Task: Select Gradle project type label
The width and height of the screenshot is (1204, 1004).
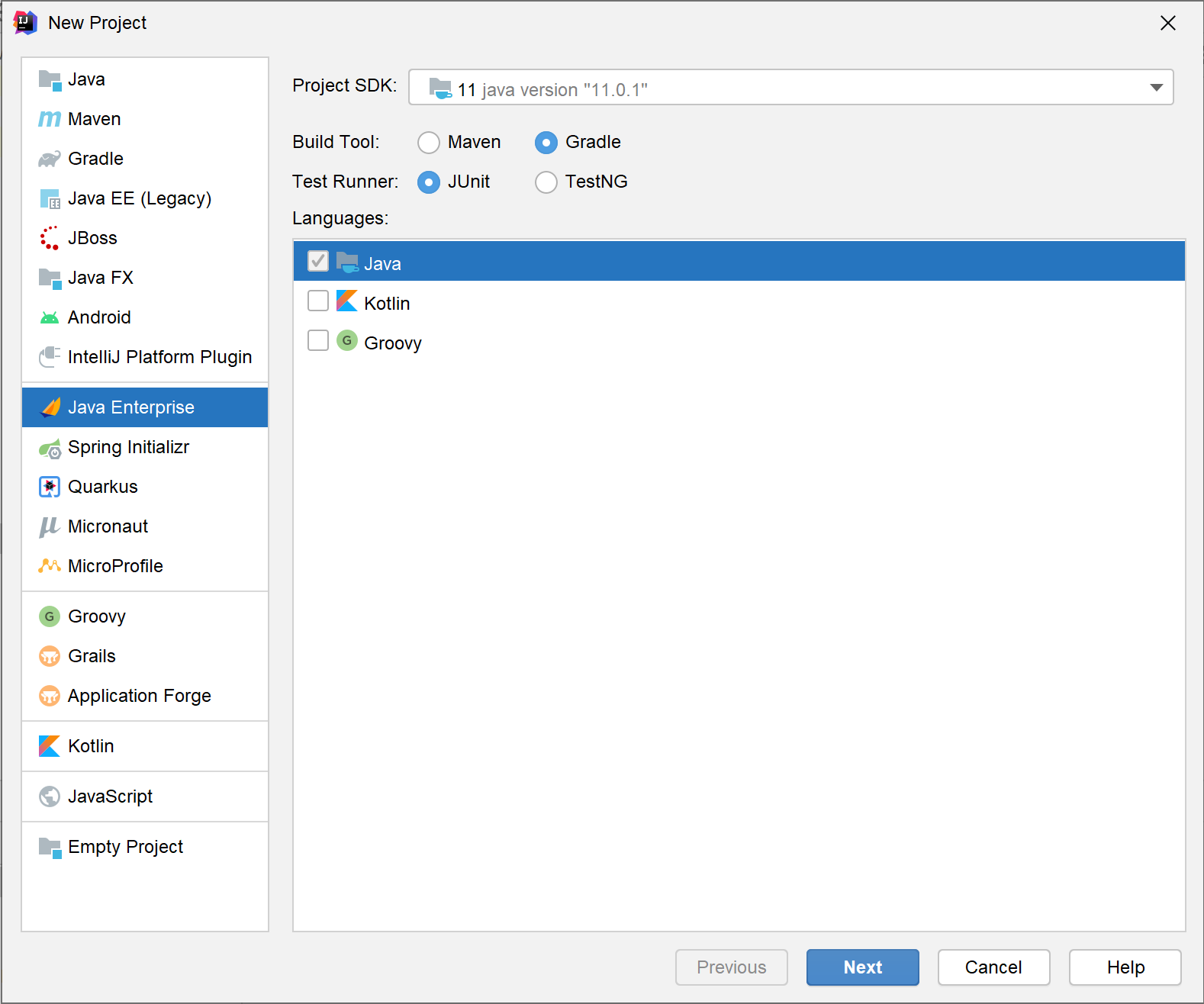Action: click(x=95, y=159)
